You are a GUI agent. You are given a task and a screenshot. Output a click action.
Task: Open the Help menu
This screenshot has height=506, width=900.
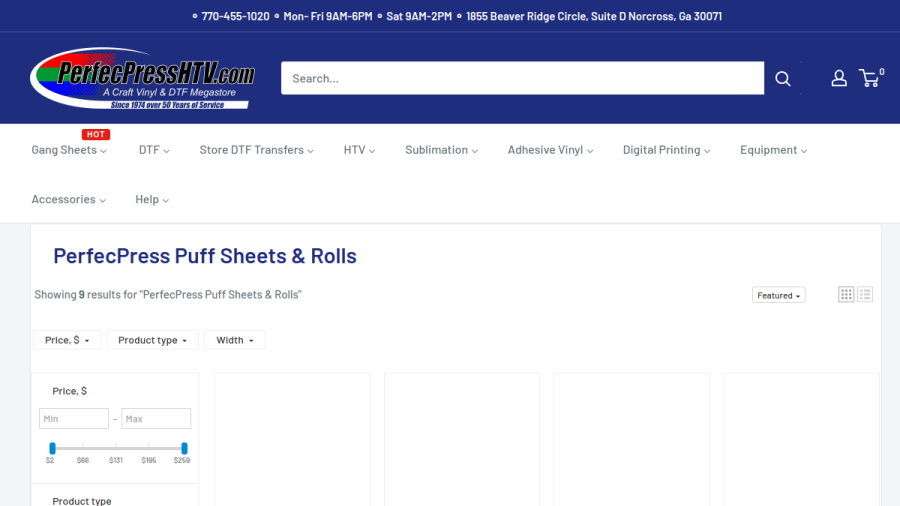coord(152,199)
